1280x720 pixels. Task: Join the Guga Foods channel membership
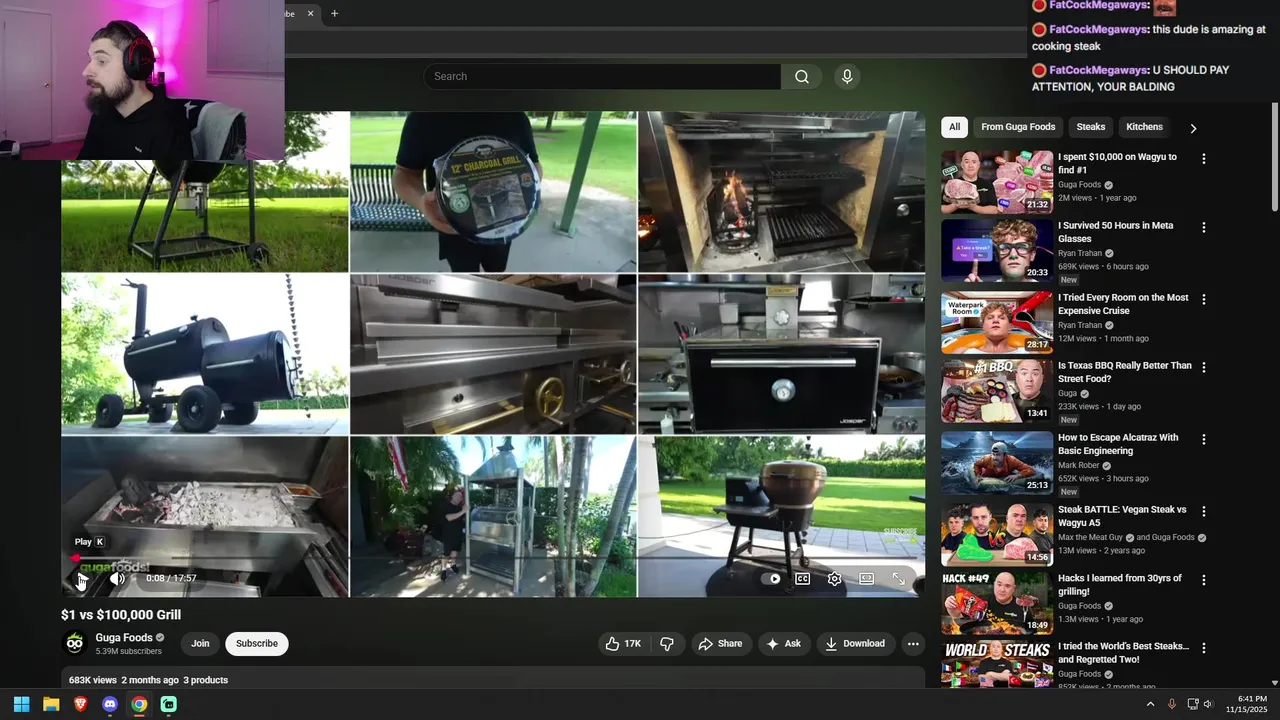pyautogui.click(x=200, y=644)
